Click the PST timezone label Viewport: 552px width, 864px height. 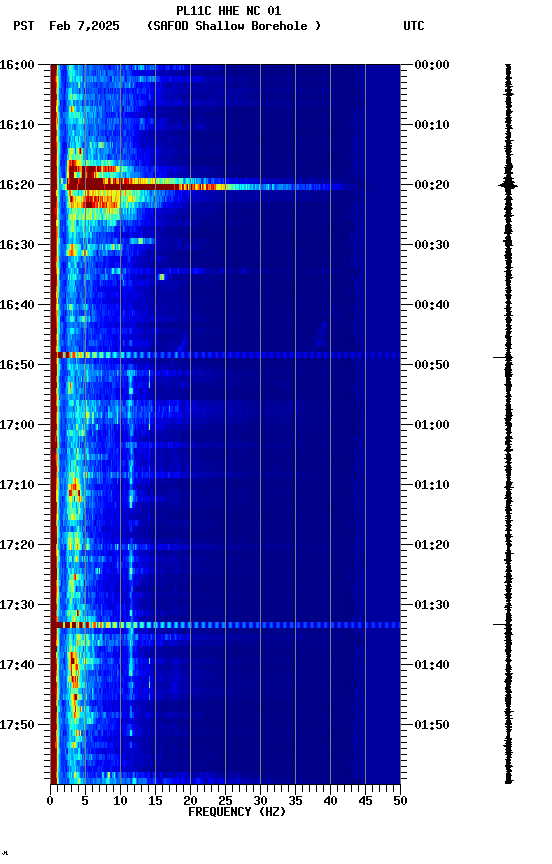point(24,26)
